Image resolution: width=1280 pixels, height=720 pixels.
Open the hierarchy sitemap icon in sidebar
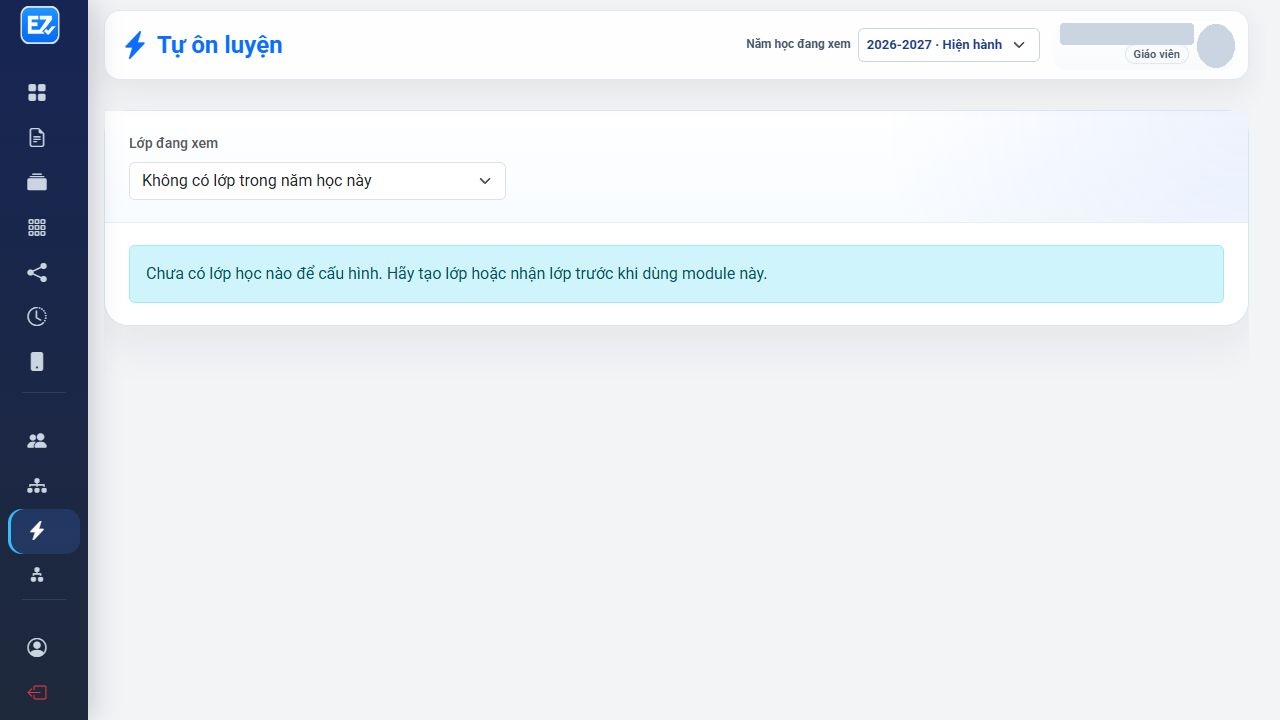pos(37,486)
